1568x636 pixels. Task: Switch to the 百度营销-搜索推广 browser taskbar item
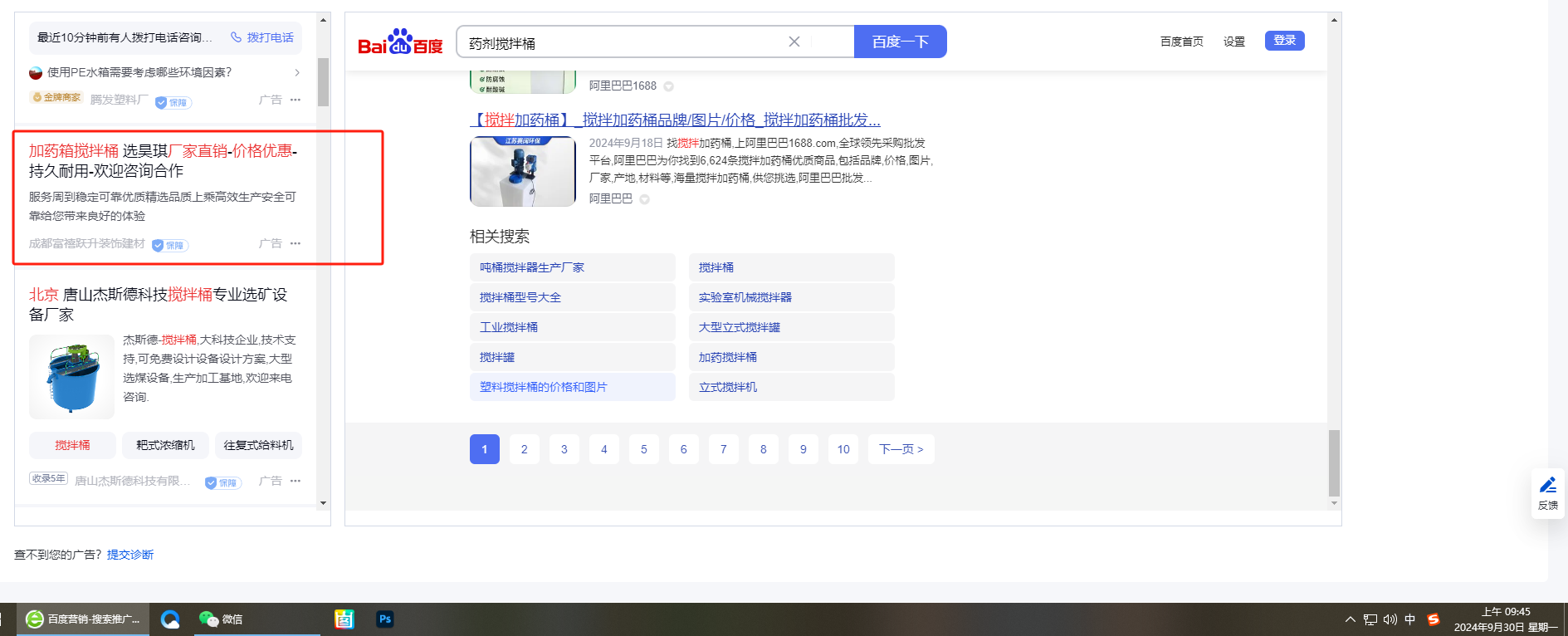click(83, 619)
